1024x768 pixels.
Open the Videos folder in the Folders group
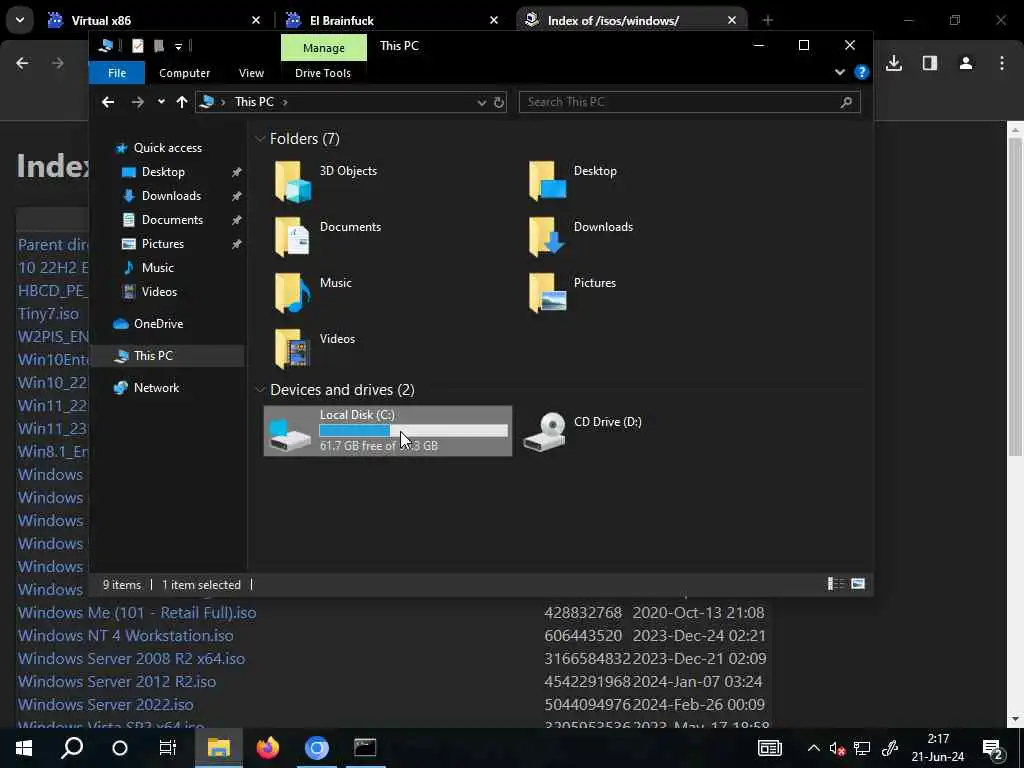[292, 349]
